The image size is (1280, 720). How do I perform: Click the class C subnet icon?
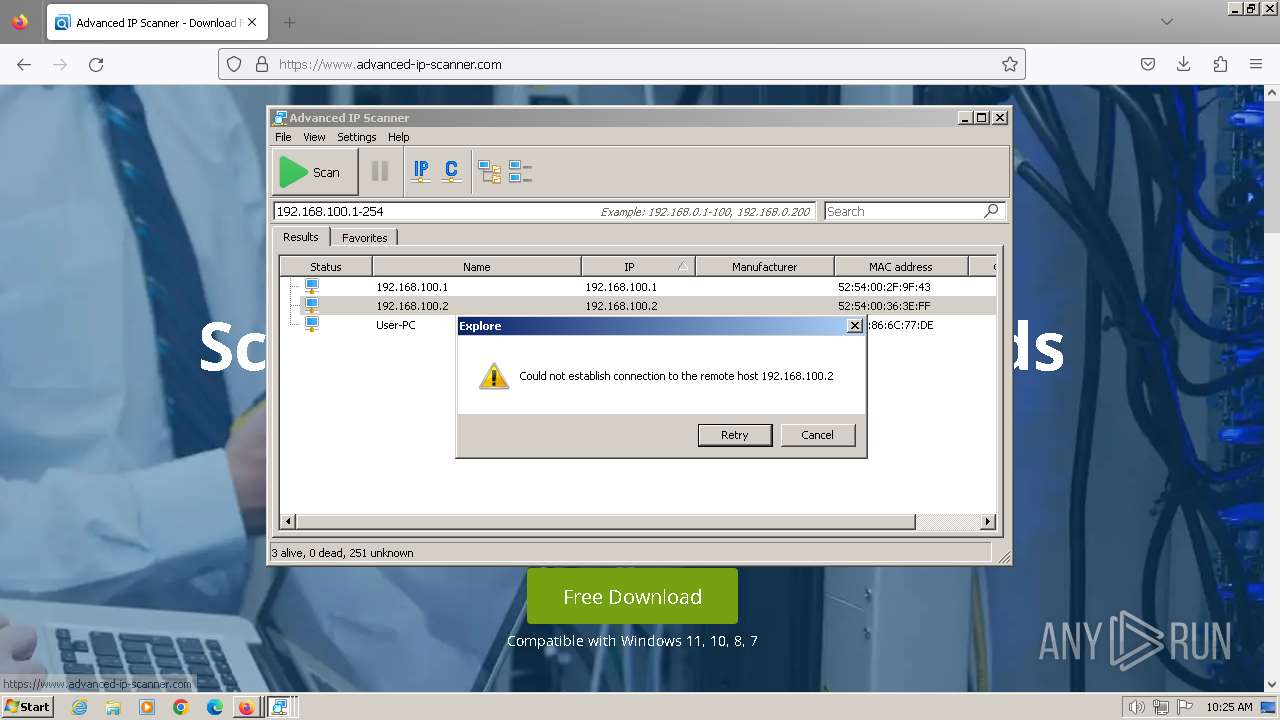coord(452,172)
